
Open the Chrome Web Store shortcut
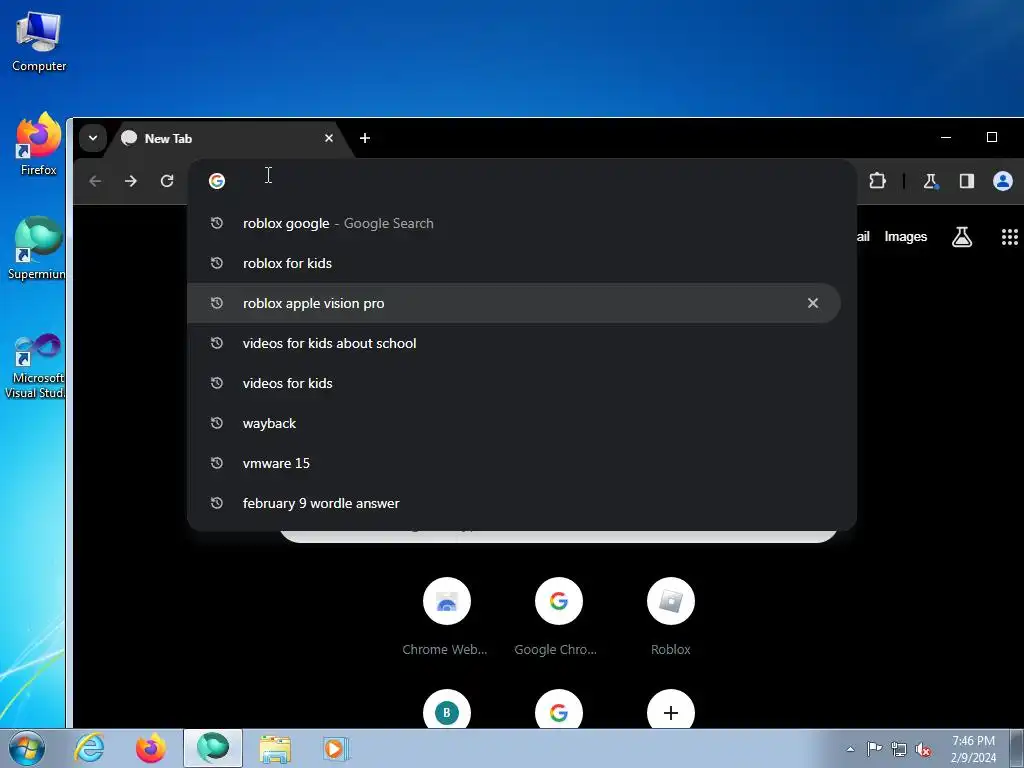pos(446,617)
